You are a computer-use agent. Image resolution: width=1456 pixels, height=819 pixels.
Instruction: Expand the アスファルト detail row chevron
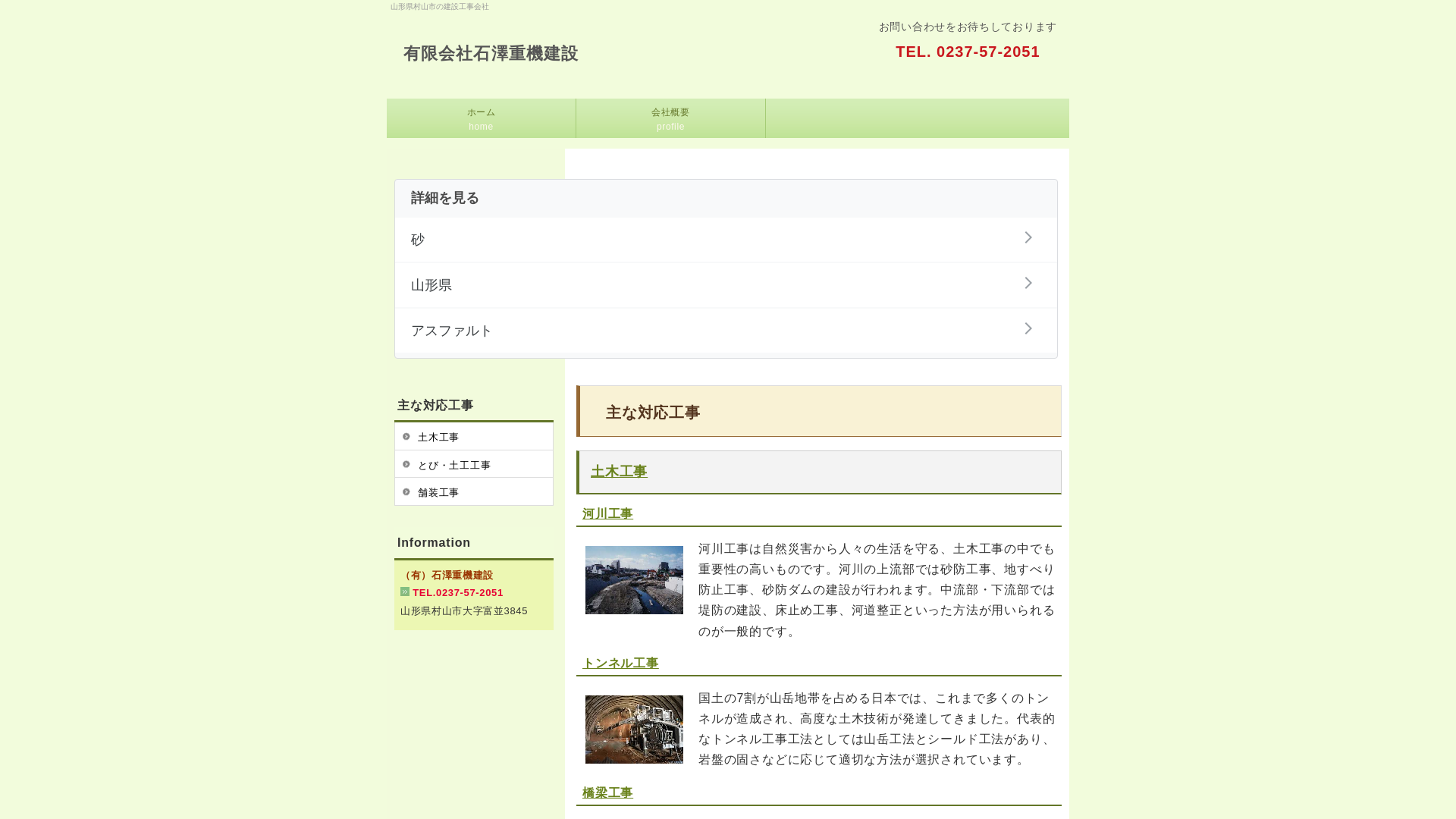pos(1028,328)
